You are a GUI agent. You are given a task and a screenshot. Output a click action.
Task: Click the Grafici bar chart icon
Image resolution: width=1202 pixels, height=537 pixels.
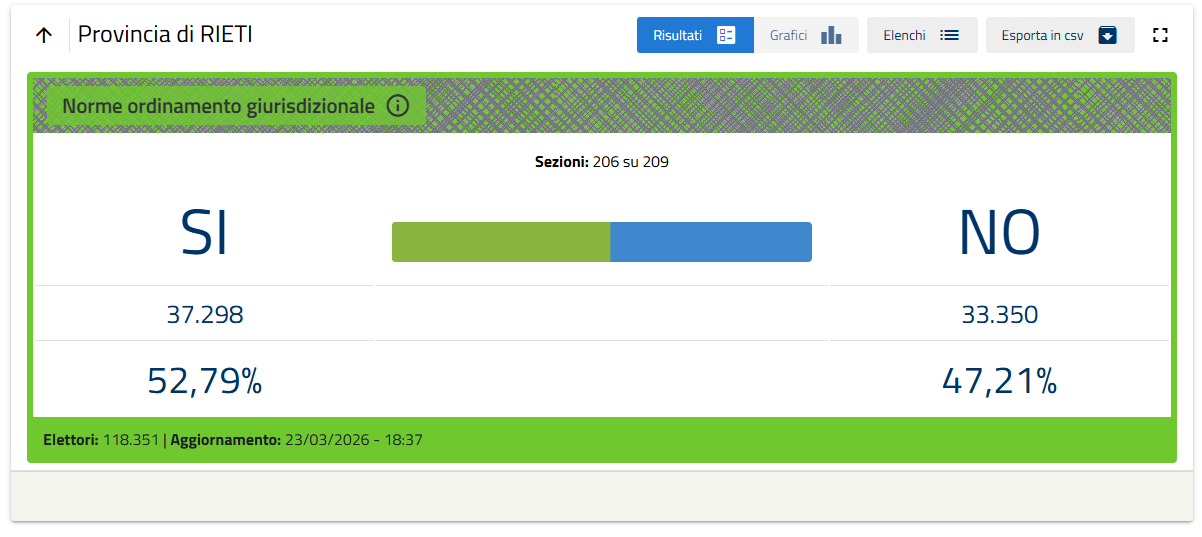(831, 35)
